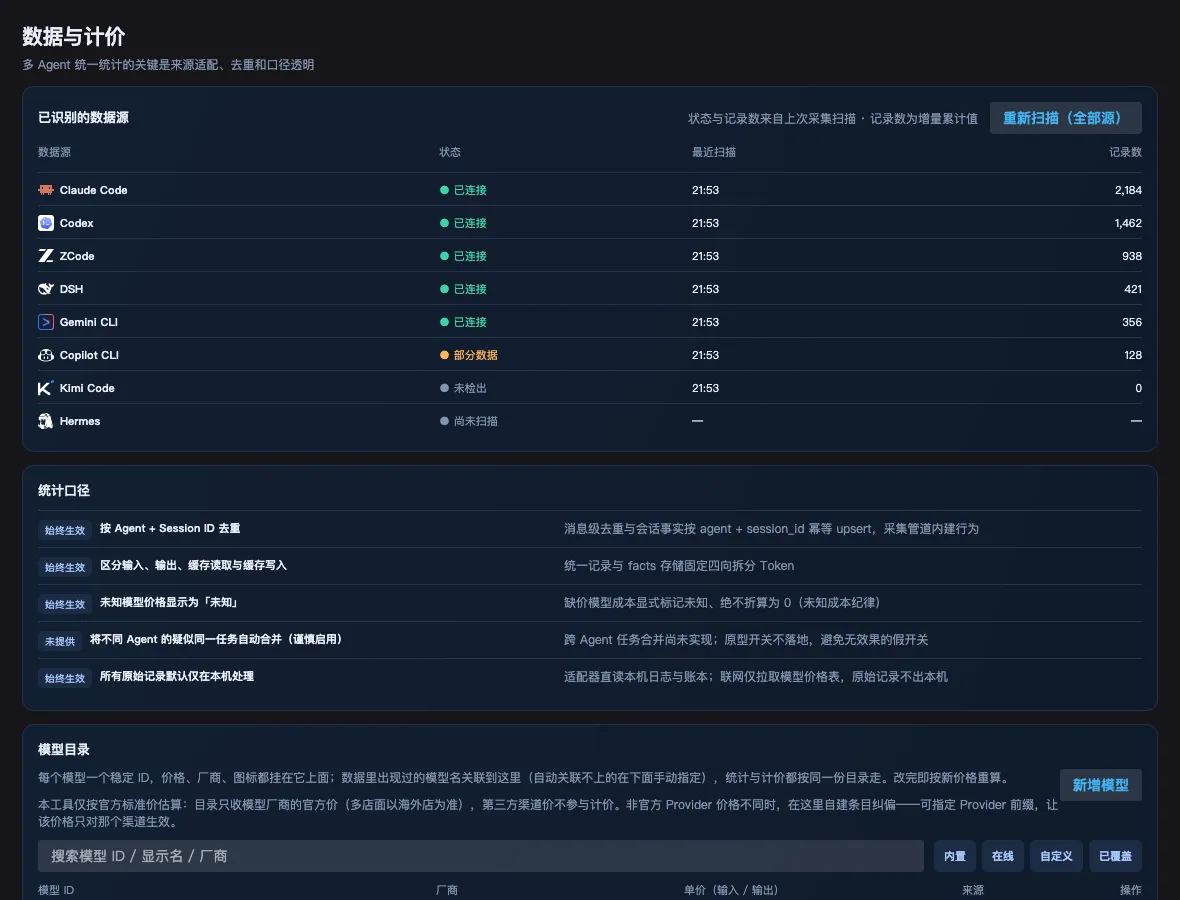Click the record count 421

point(1133,290)
